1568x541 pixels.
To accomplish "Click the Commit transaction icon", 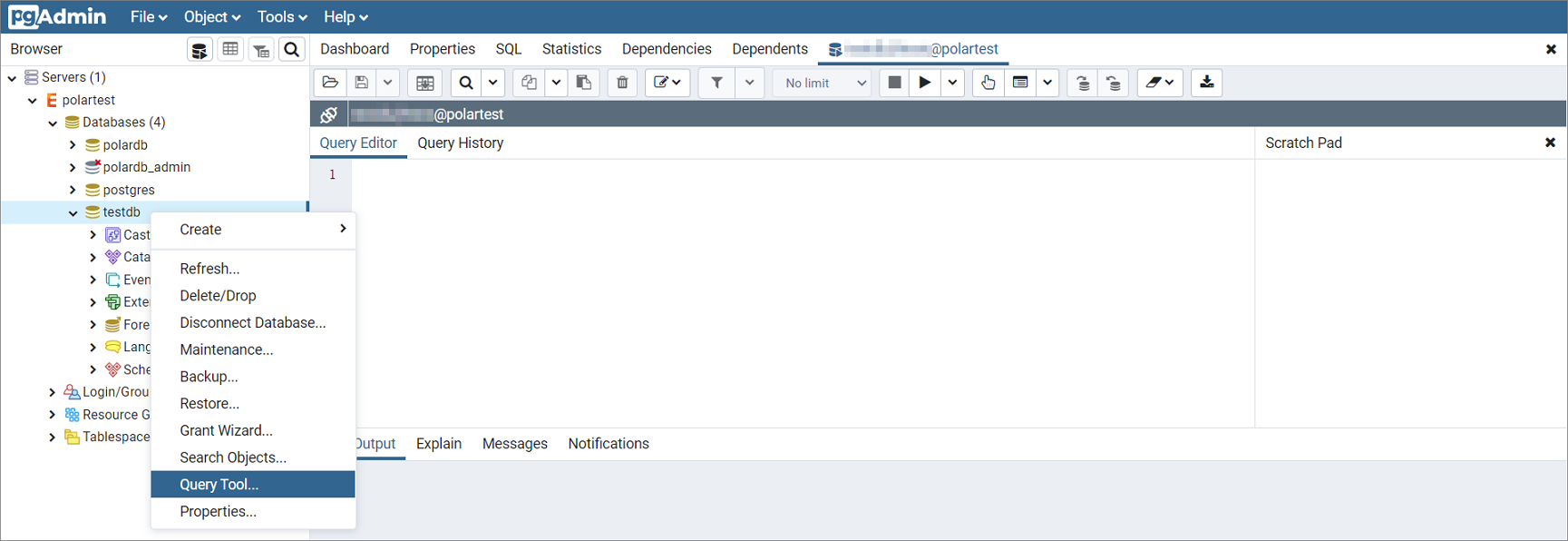I will pos(1083,83).
